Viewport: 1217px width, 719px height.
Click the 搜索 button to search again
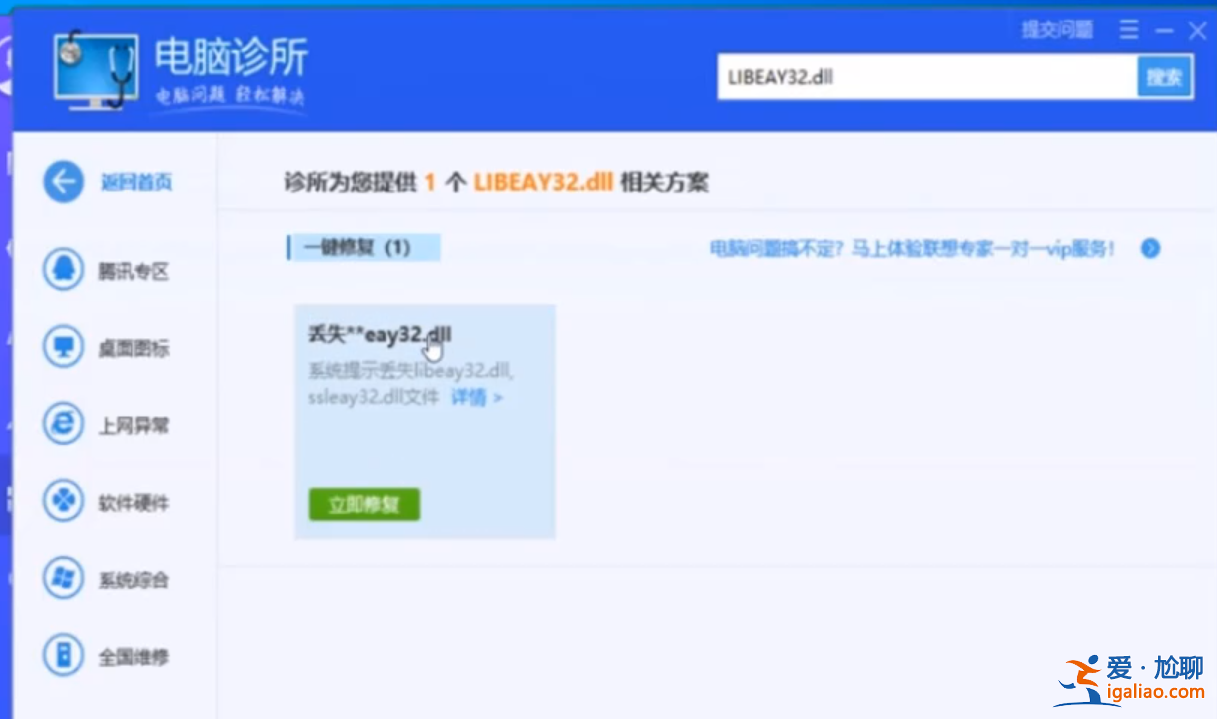1166,77
